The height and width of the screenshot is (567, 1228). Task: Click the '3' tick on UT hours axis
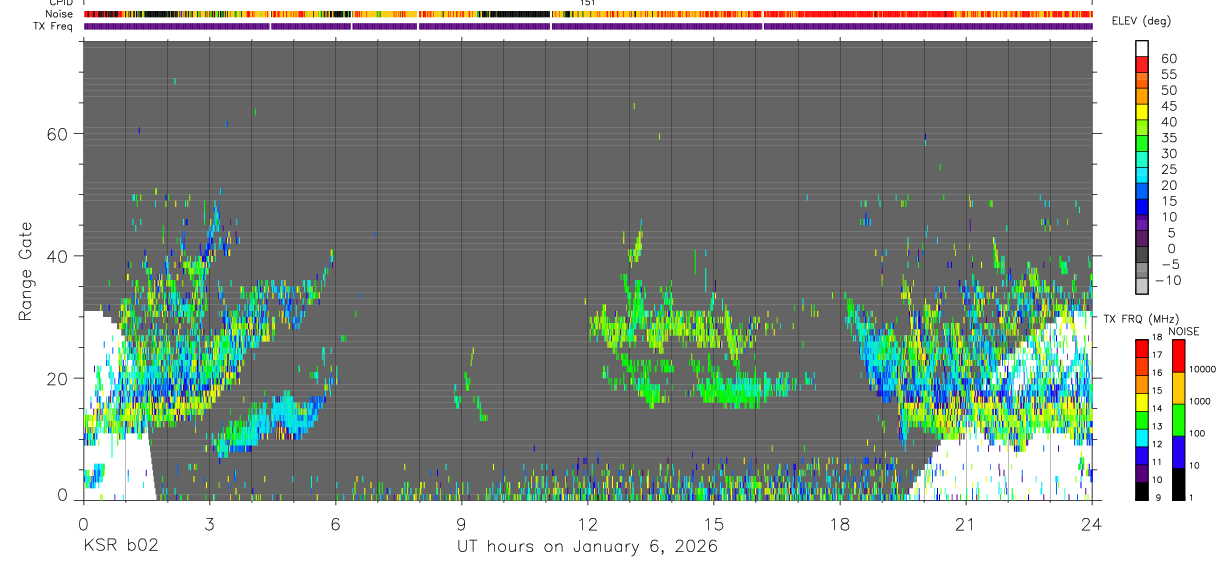pyautogui.click(x=209, y=523)
